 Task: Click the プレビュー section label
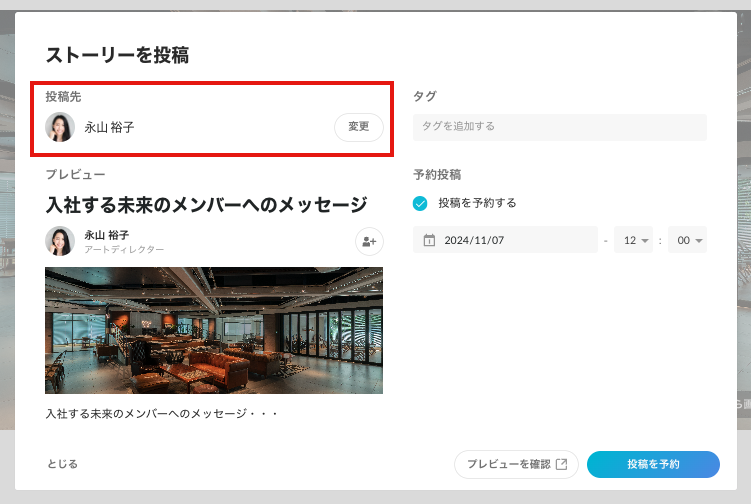[x=75, y=174]
